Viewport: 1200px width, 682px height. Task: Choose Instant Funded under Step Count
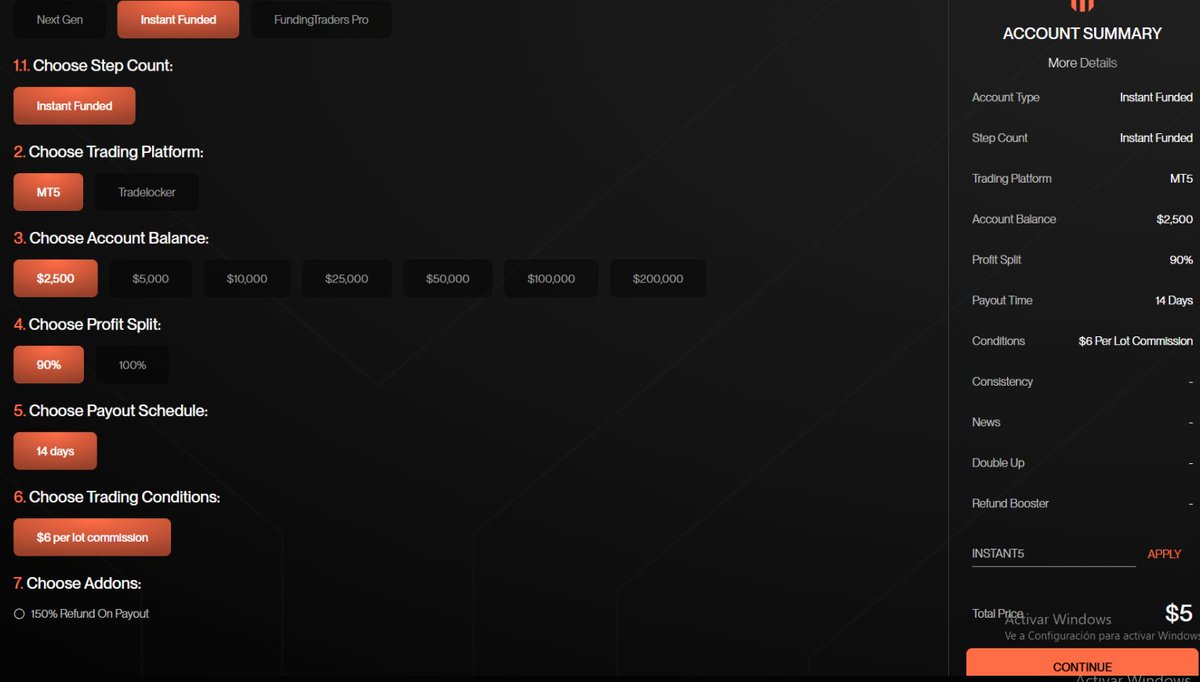(x=74, y=106)
